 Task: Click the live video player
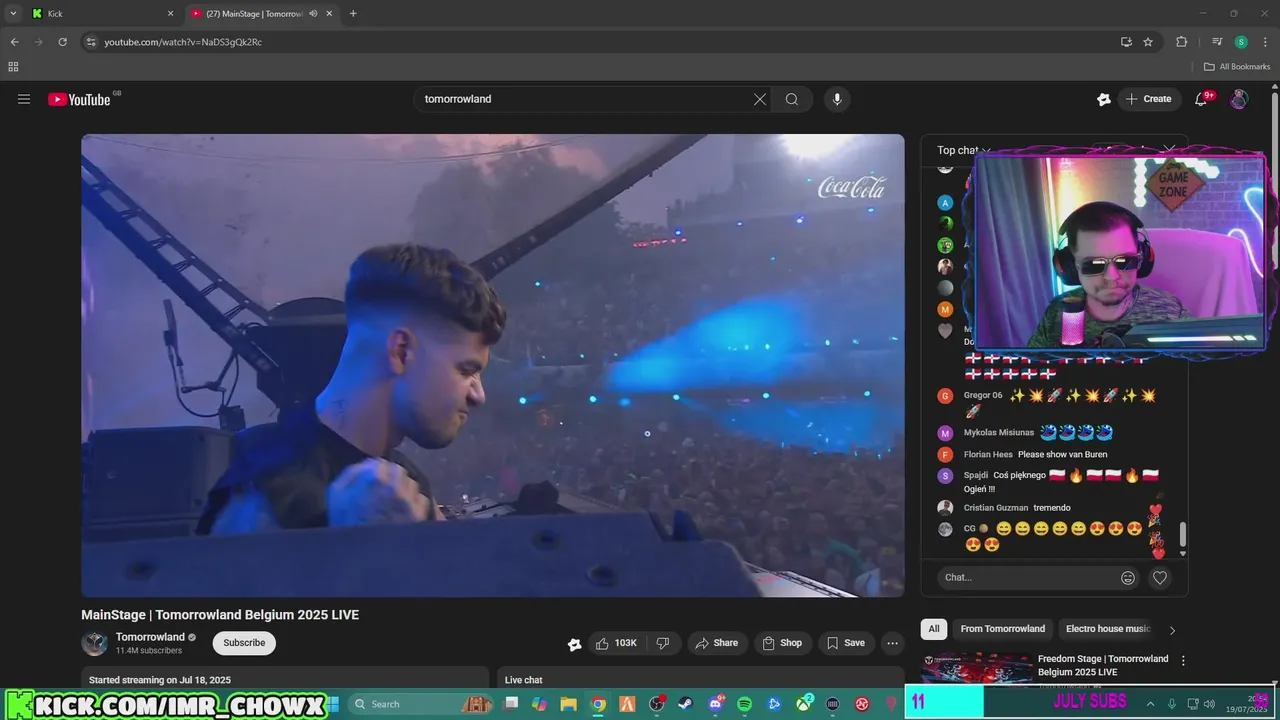coord(492,365)
